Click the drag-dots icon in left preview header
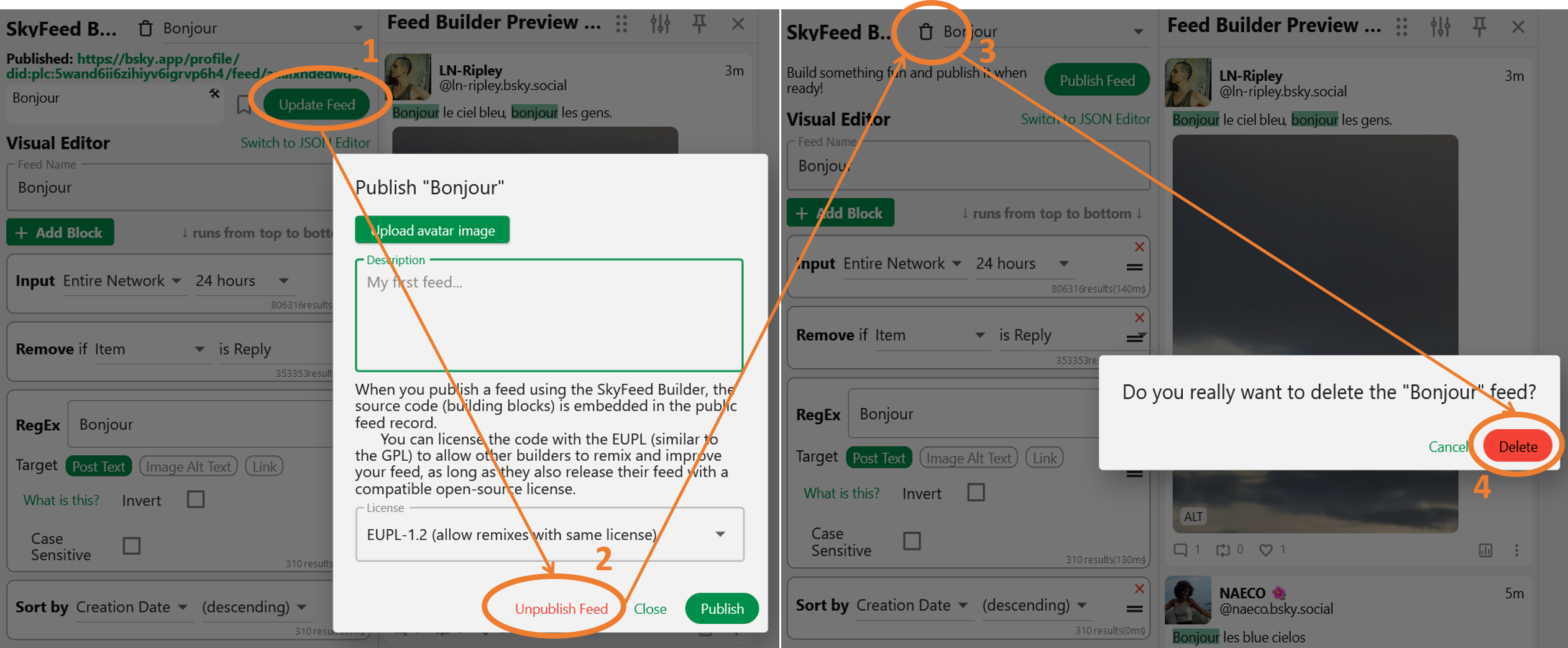 coord(621,24)
